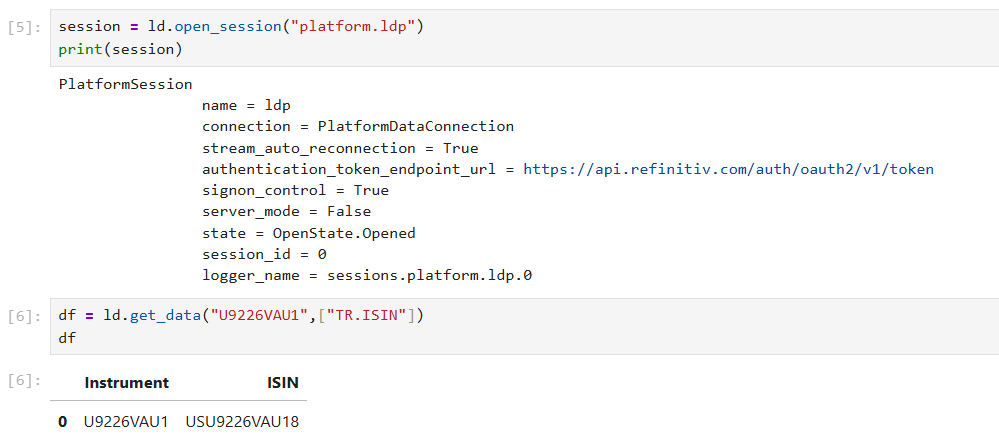Screen dimensions: 999x446
Task: Select the Instrument column header
Action: (126, 382)
